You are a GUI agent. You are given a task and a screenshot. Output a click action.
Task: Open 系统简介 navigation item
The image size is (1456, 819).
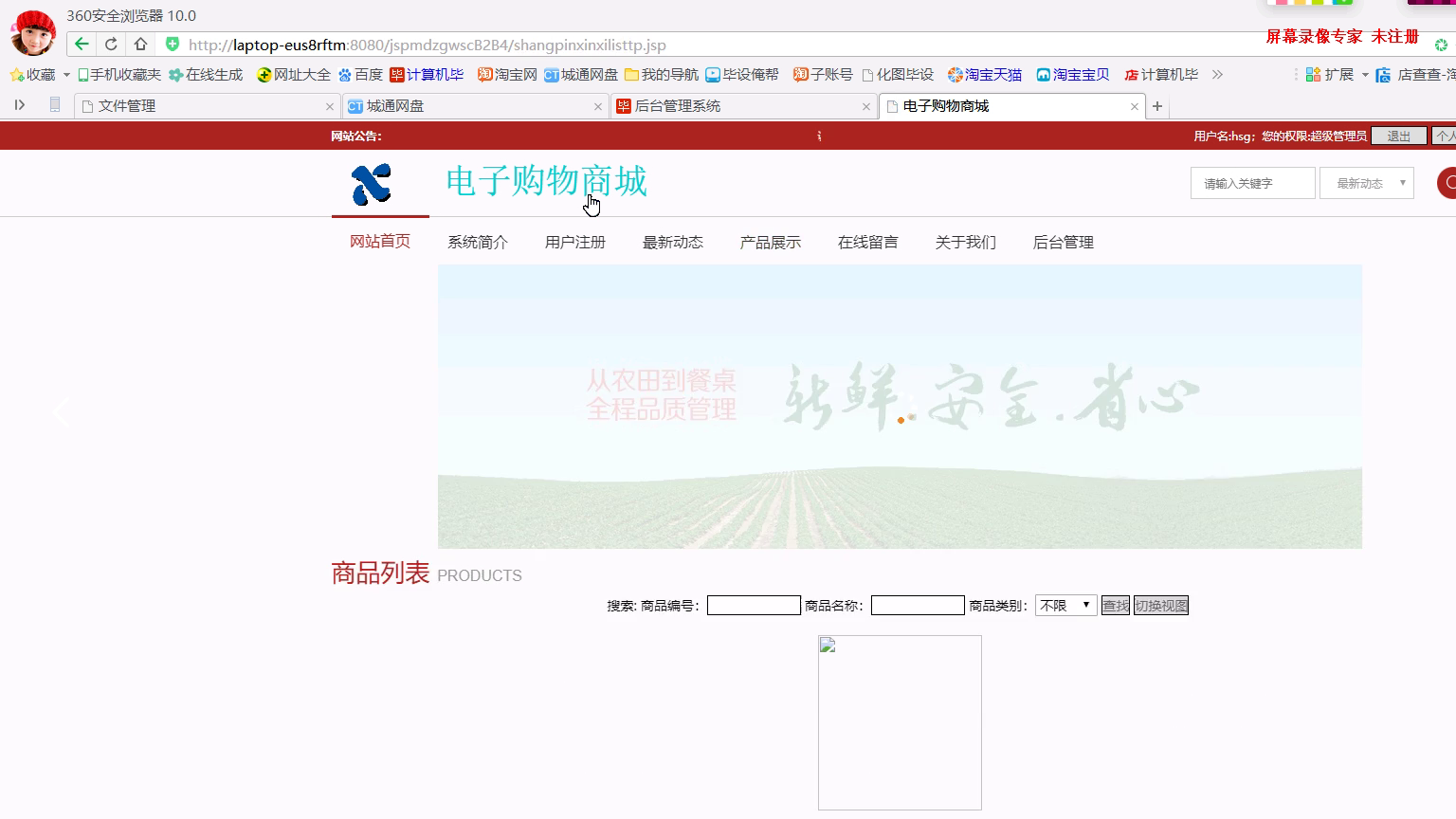[478, 243]
